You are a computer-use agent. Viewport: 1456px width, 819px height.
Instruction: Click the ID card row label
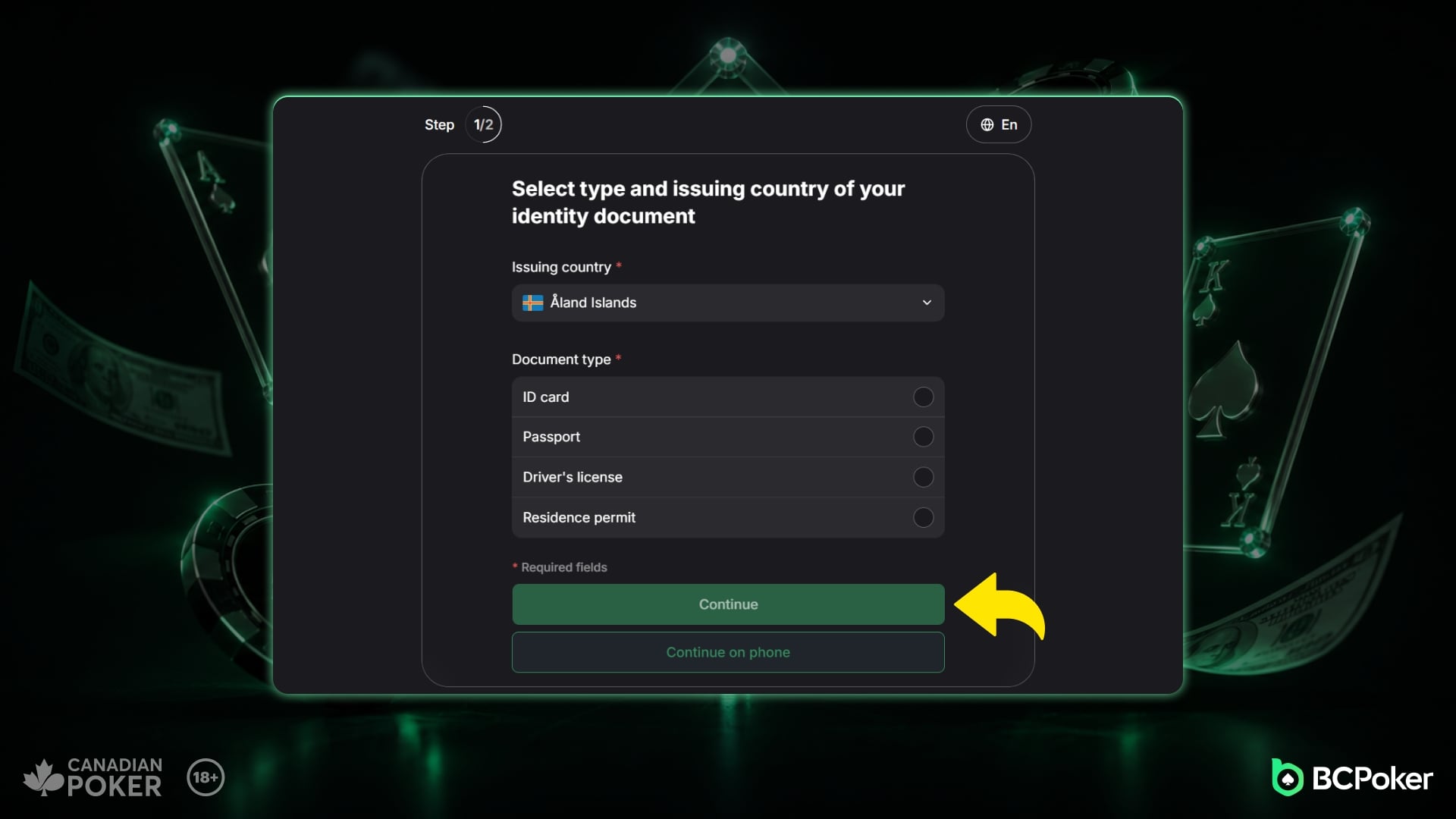[x=545, y=397]
